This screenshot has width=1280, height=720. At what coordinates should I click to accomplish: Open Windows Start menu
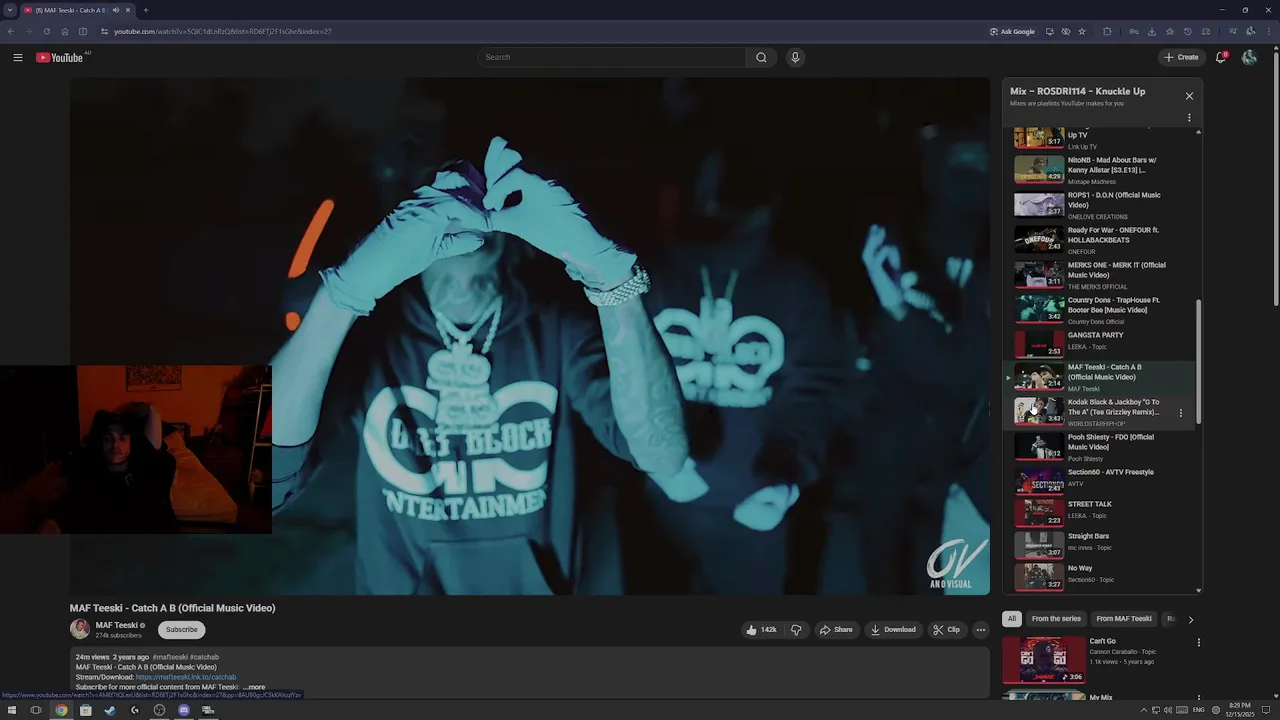pyautogui.click(x=12, y=710)
